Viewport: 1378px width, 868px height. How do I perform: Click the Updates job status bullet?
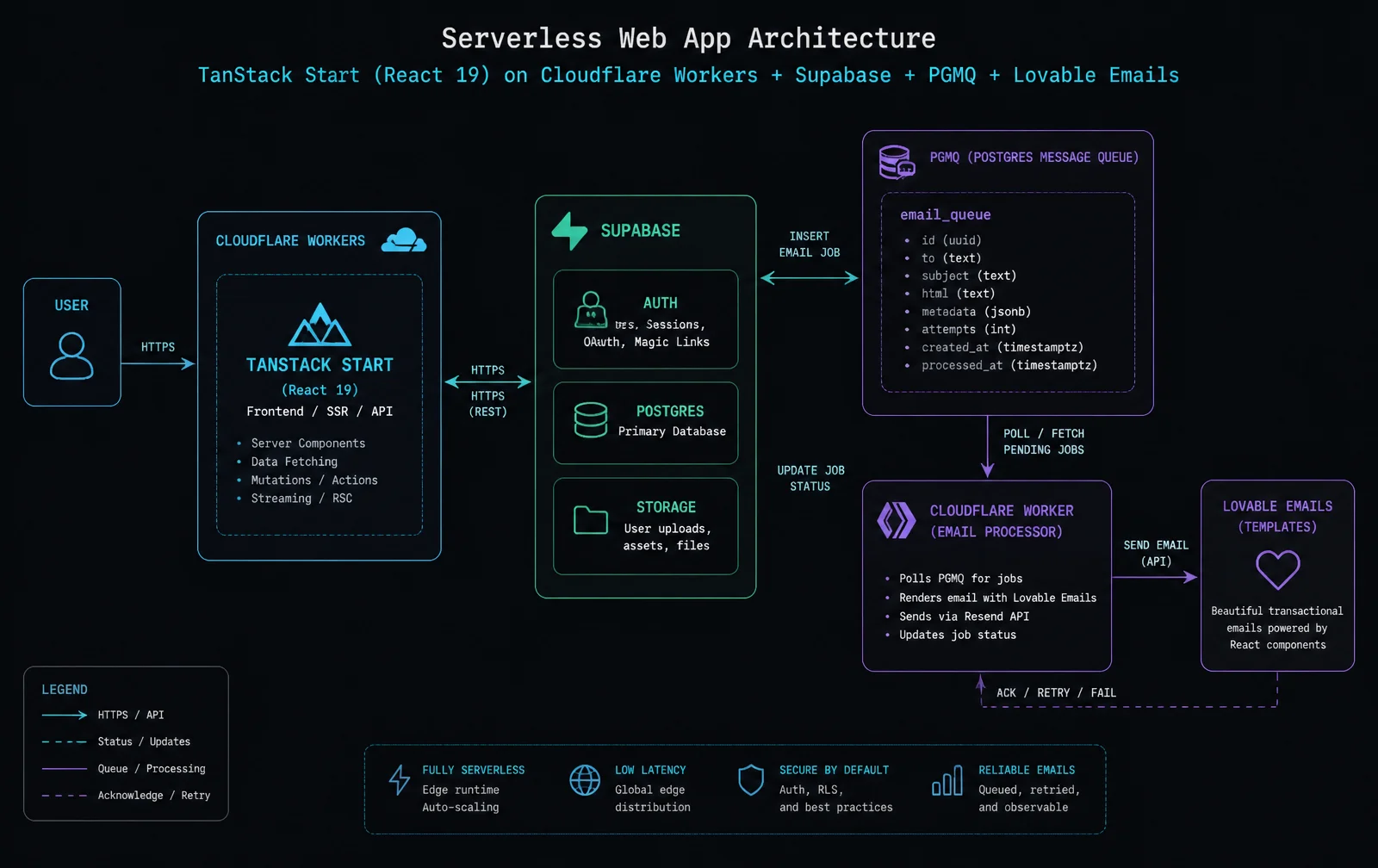click(x=958, y=635)
